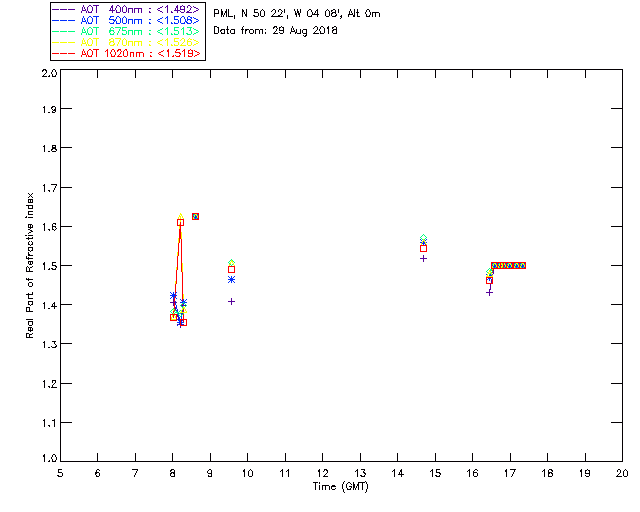
Task: Click the y-axis tick label 1.3
Action: click(x=49, y=344)
